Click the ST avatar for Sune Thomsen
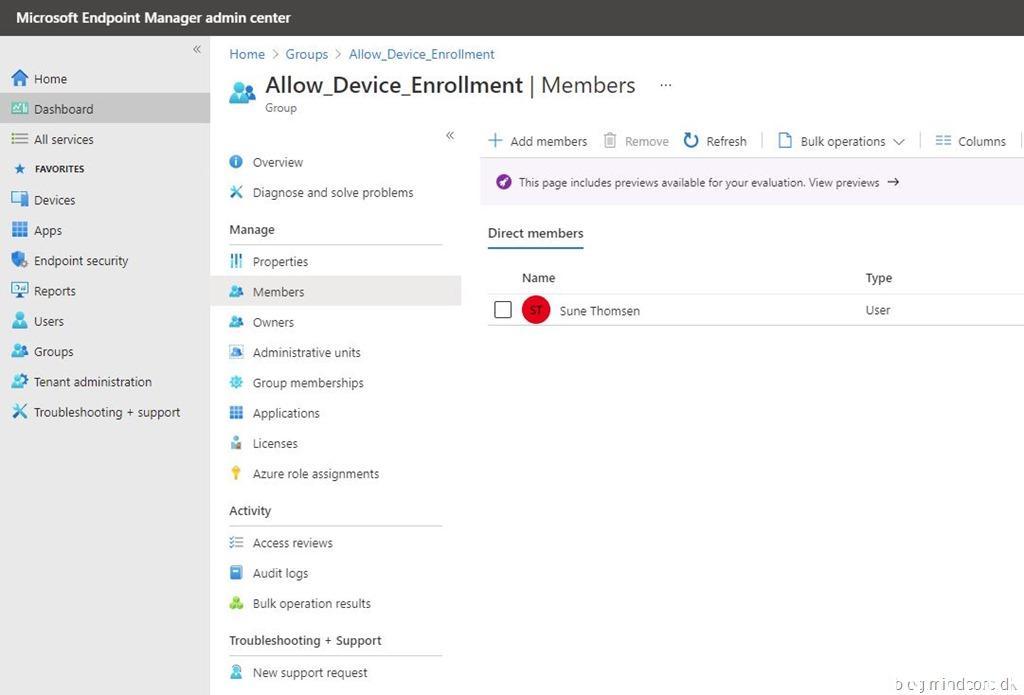This screenshot has width=1024, height=695. click(536, 310)
